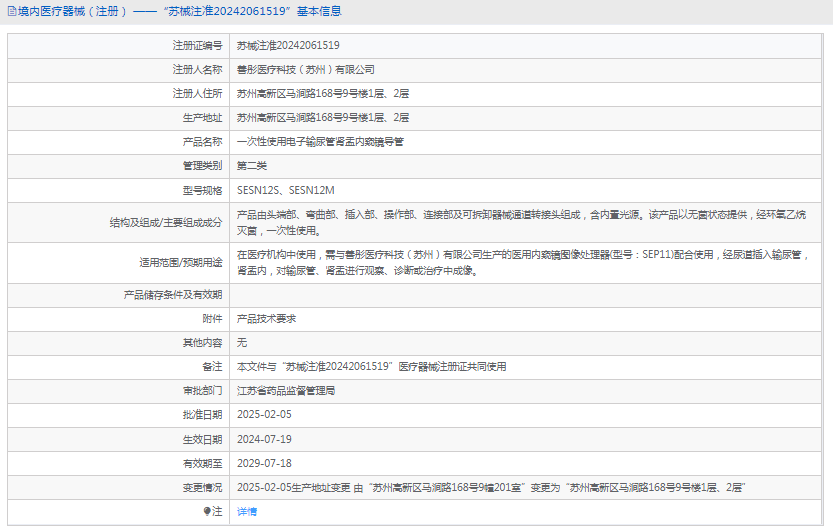Select the 第二类 management class value

click(252, 166)
